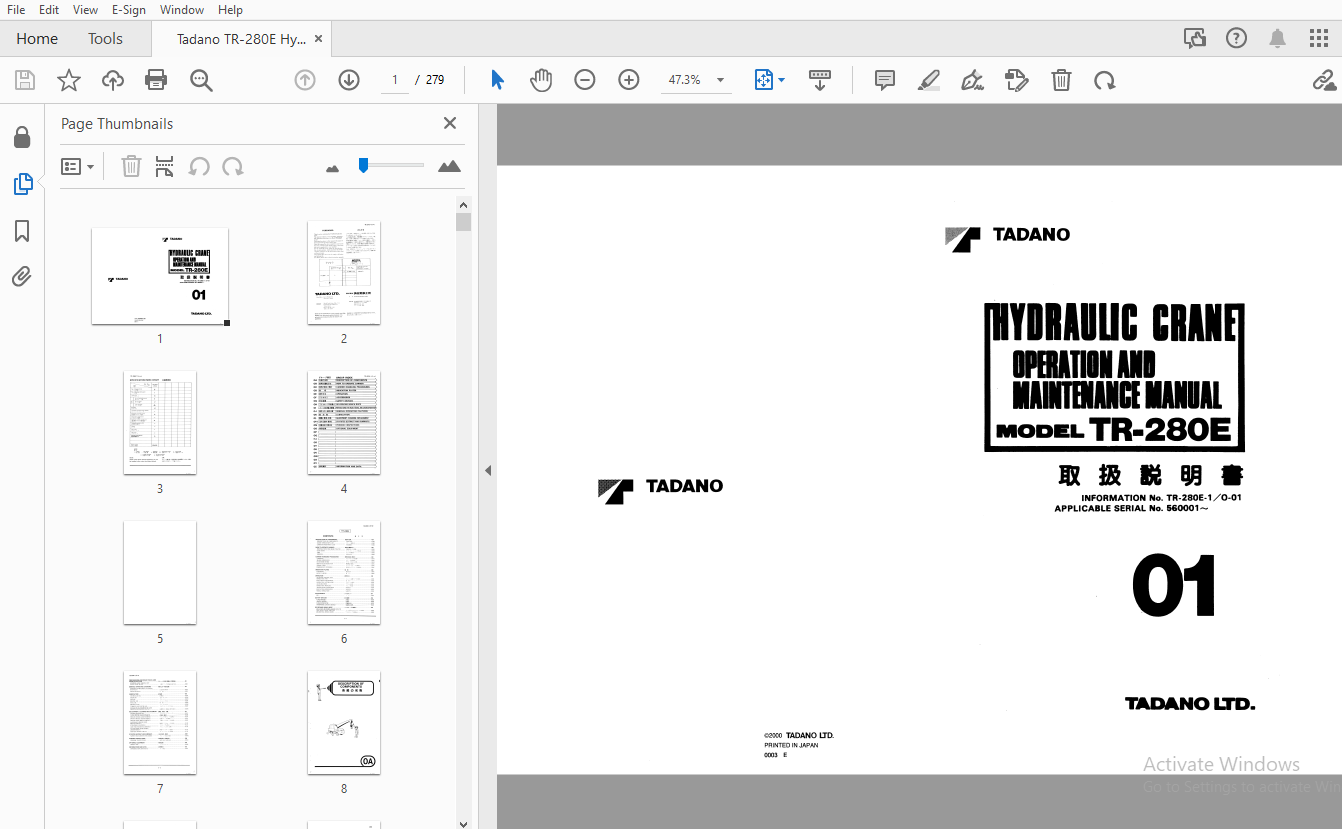The height and width of the screenshot is (829, 1342).
Task: Zoom in with plus icon
Action: (629, 80)
